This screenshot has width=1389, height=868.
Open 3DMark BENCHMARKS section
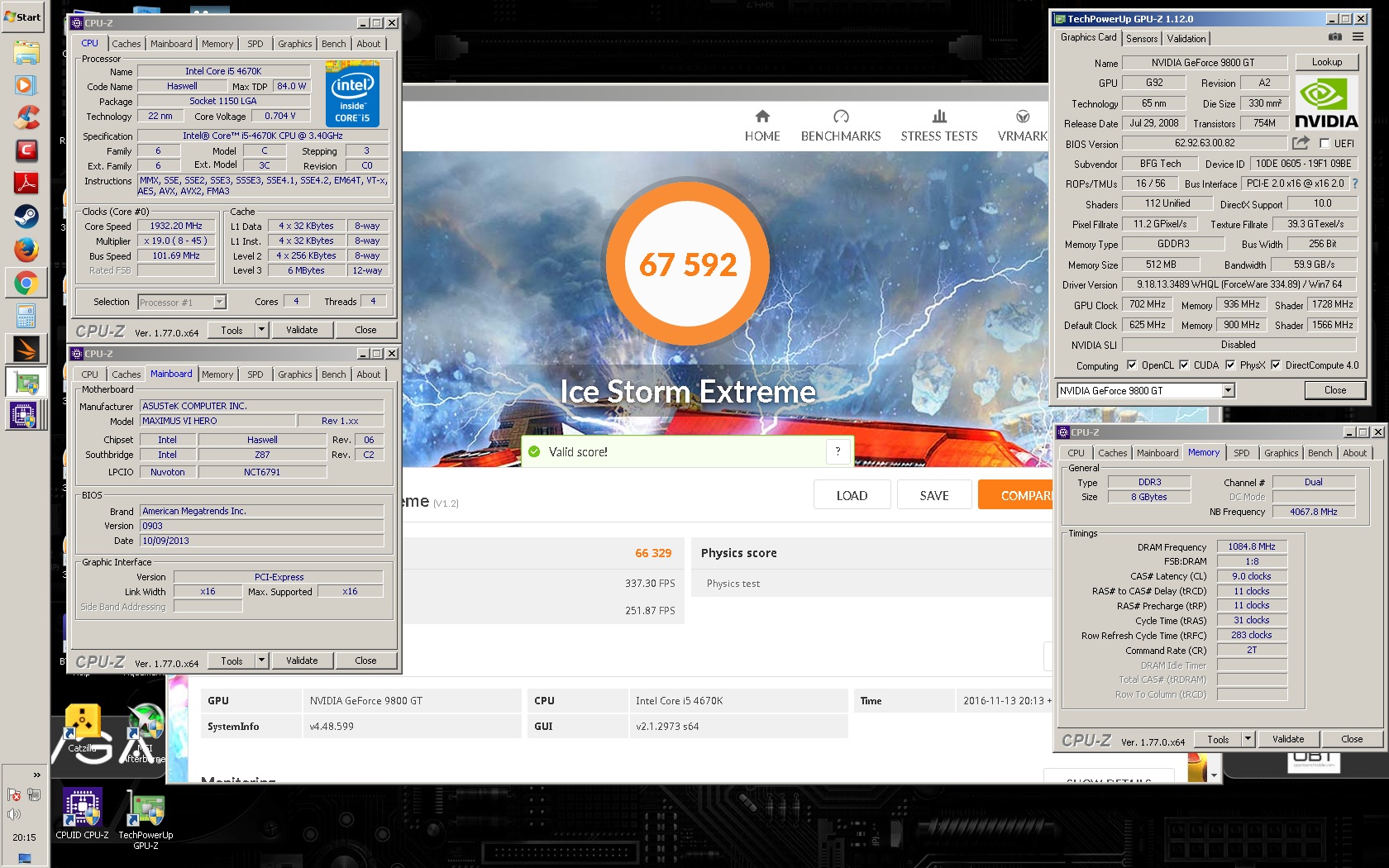[x=841, y=126]
